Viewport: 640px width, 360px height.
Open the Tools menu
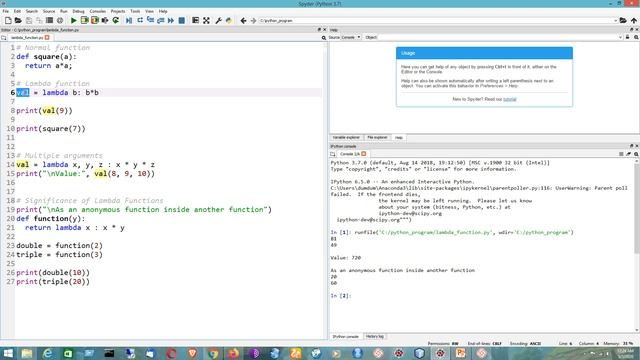tap(135, 11)
